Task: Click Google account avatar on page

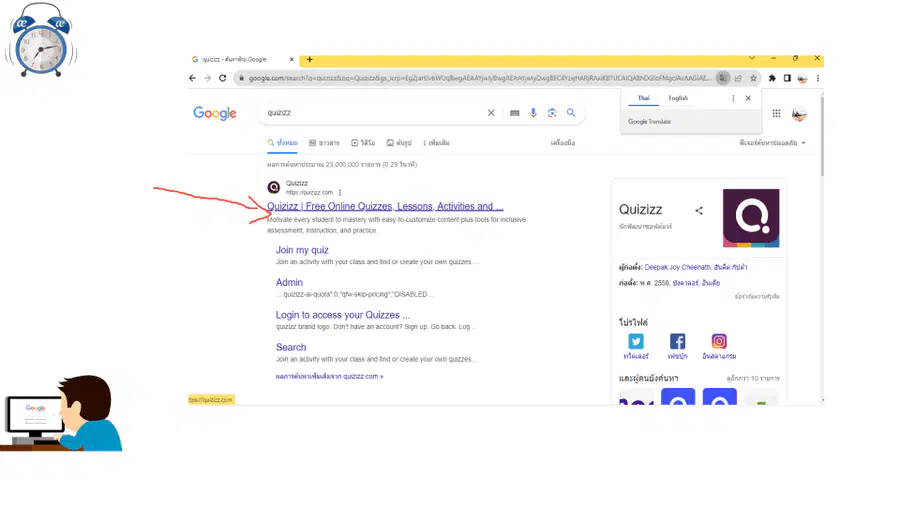Action: click(799, 114)
